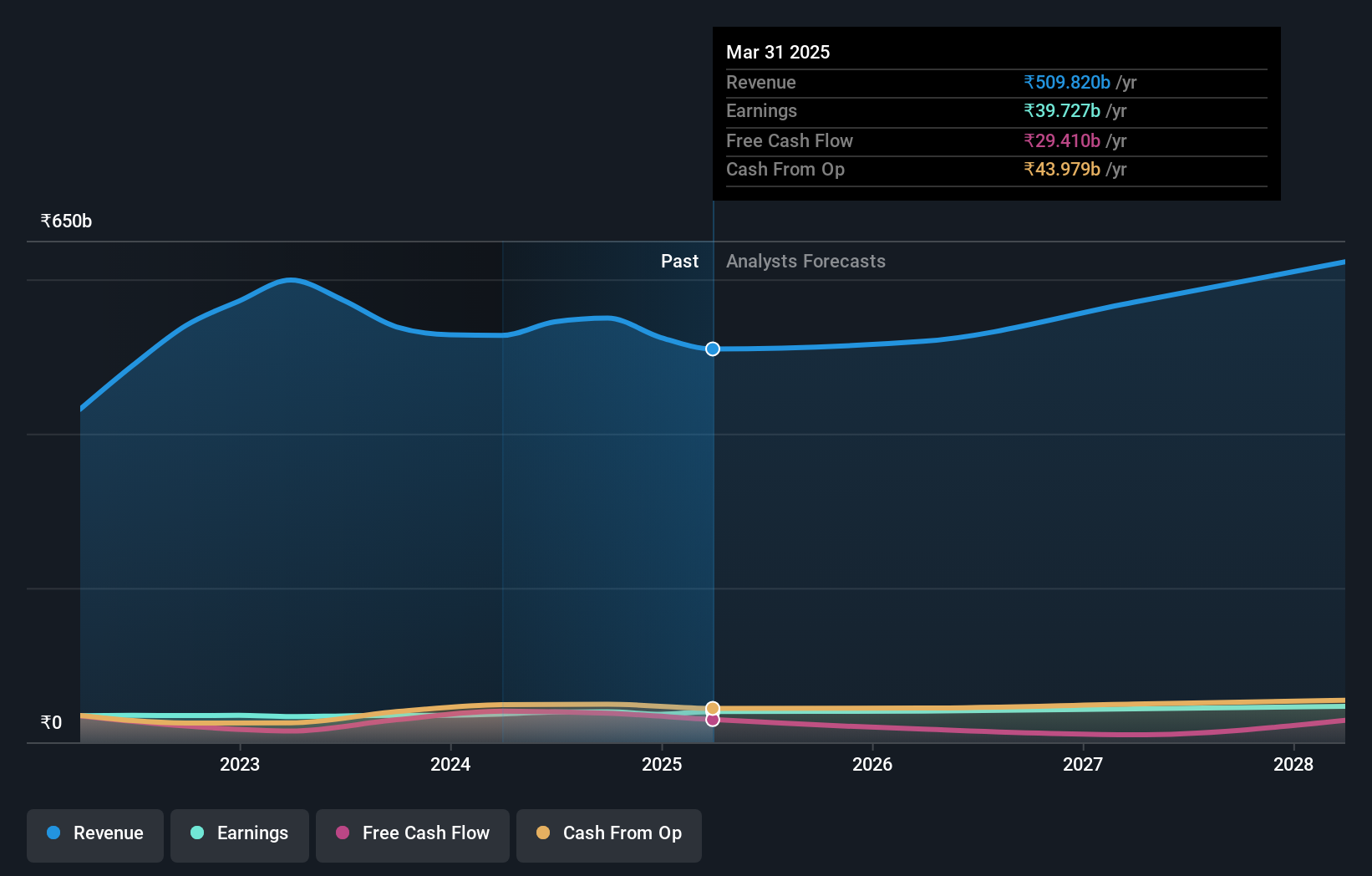Click the Cash From Op row label in tooltip
The image size is (1372, 876).
[785, 169]
